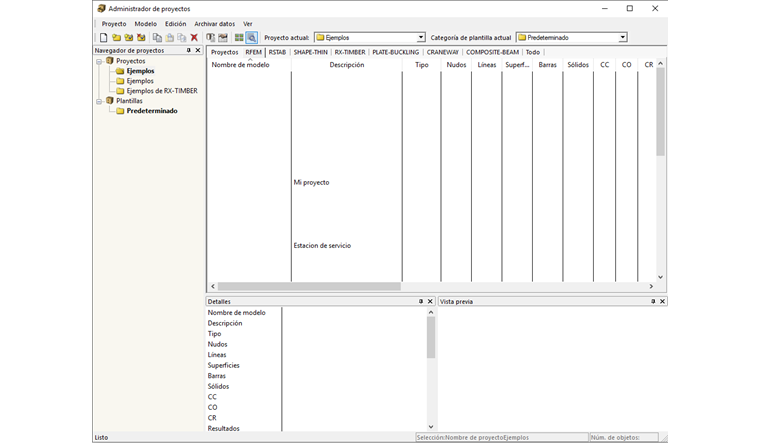Open the Edición menu
The width and height of the screenshot is (760, 443).
[175, 24]
